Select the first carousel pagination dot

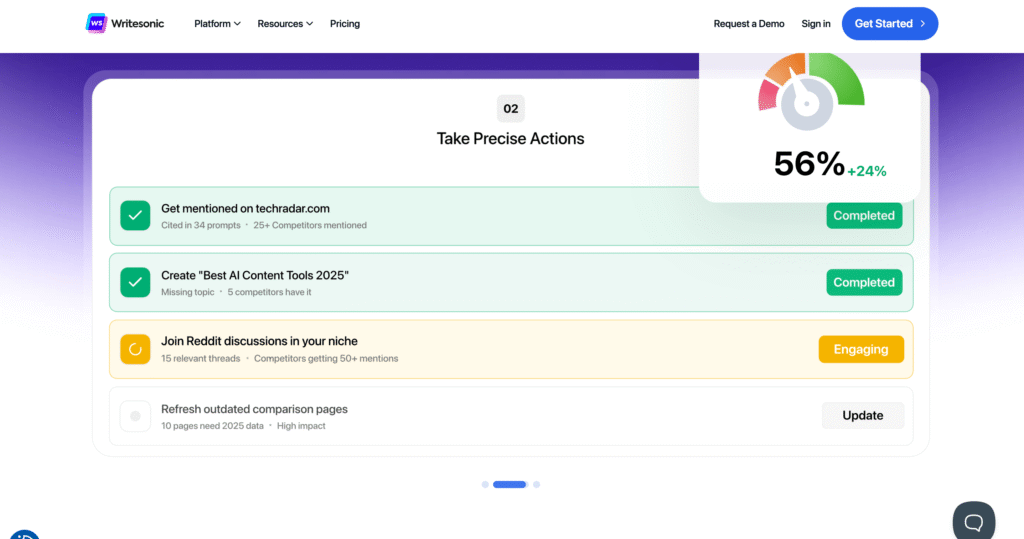[485, 484]
